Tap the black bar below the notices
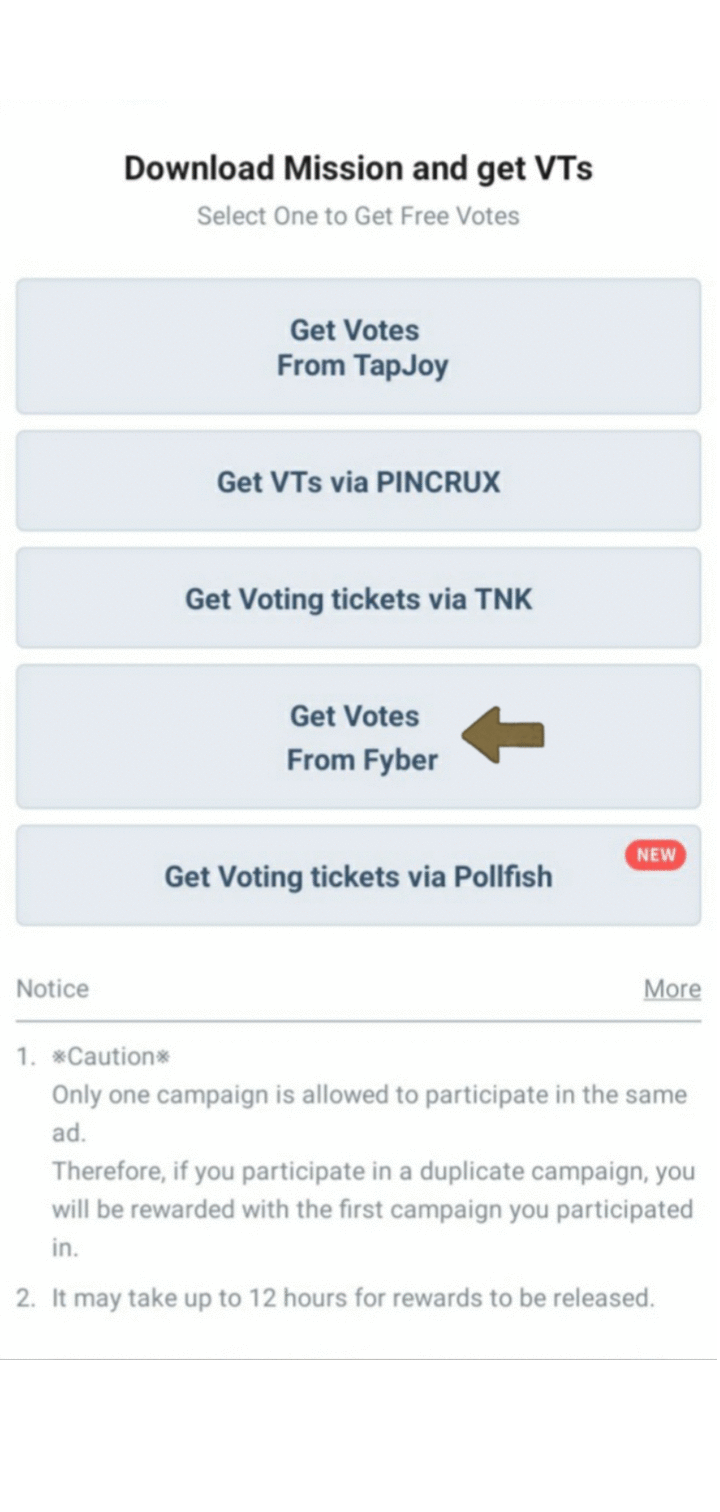The height and width of the screenshot is (1512, 720). 358,1435
